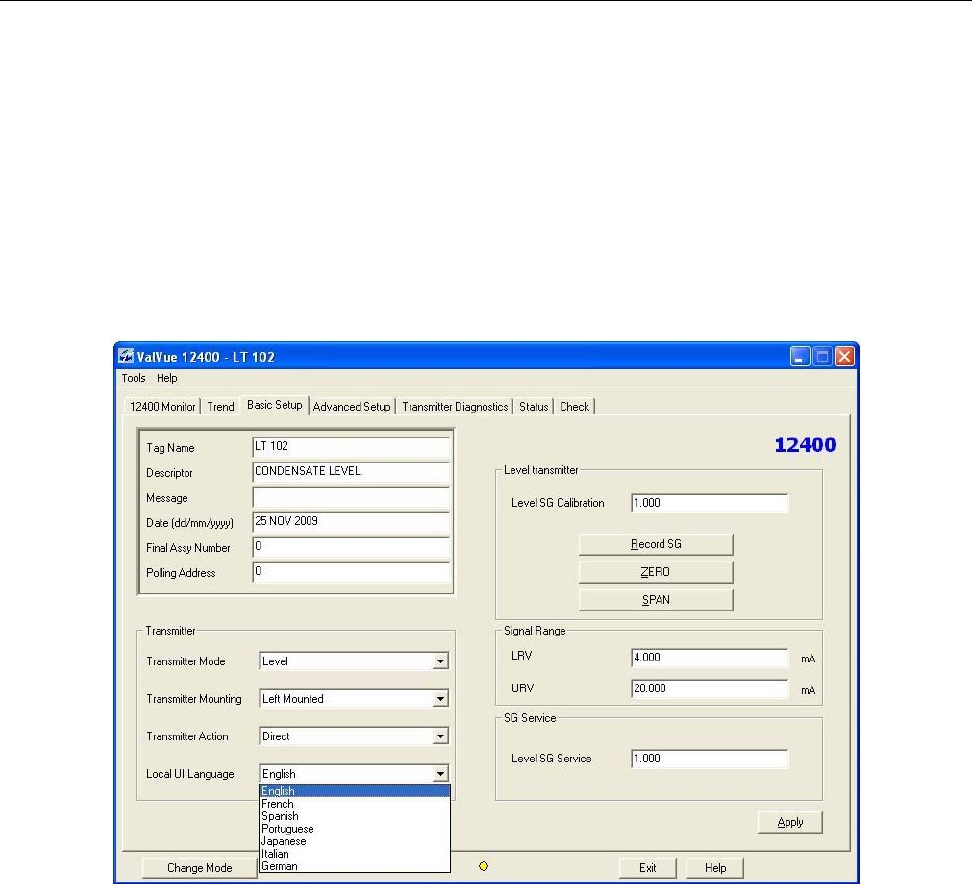972x884 pixels.
Task: Click the SPAN button
Action: [x=656, y=600]
